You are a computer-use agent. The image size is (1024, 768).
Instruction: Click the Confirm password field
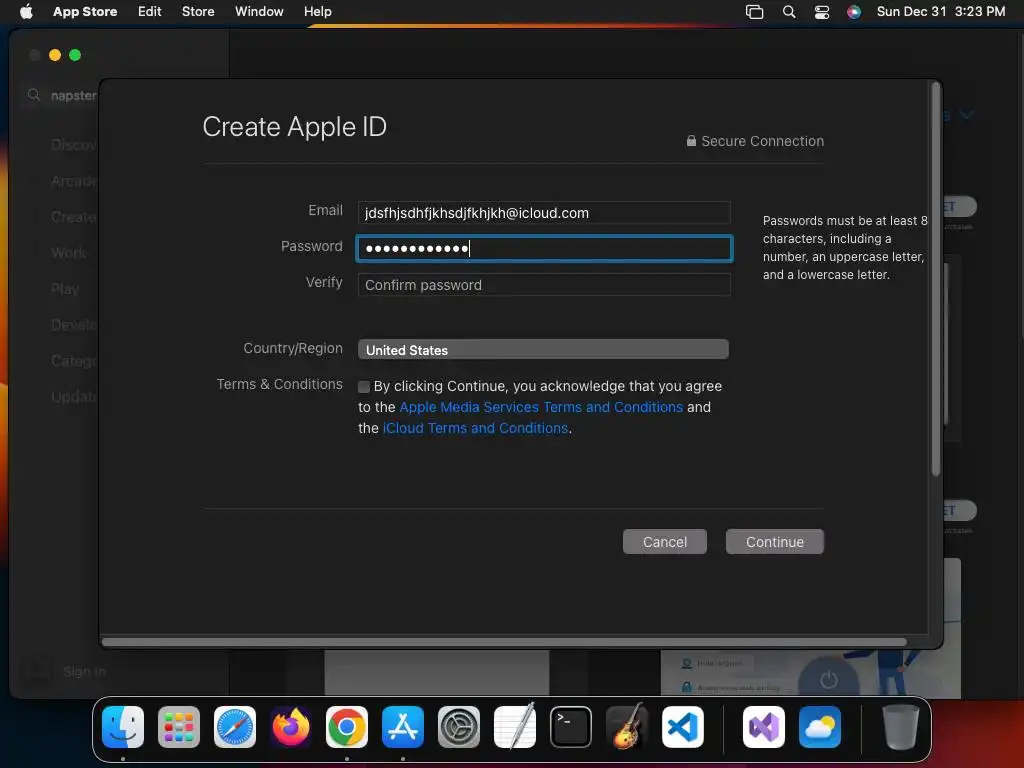[544, 285]
